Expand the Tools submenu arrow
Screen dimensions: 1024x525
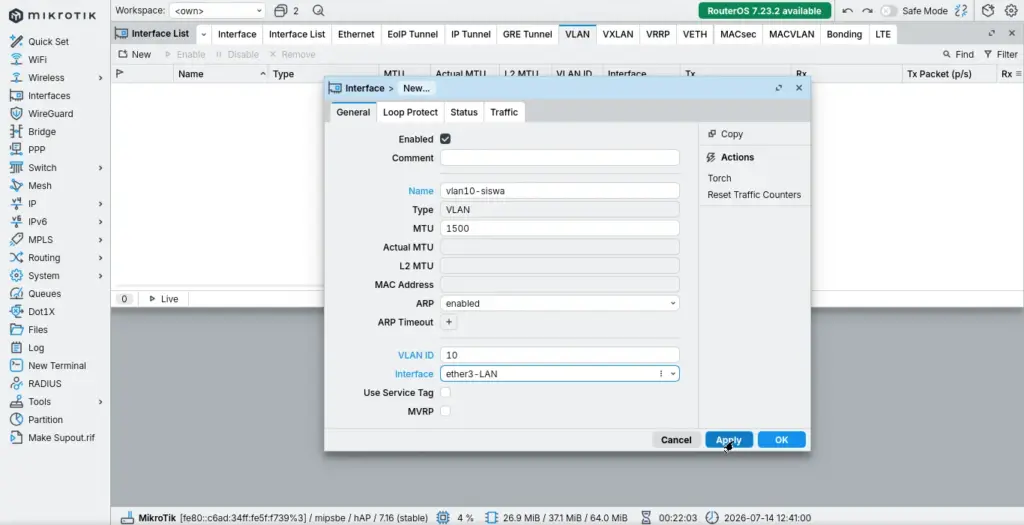coord(101,402)
